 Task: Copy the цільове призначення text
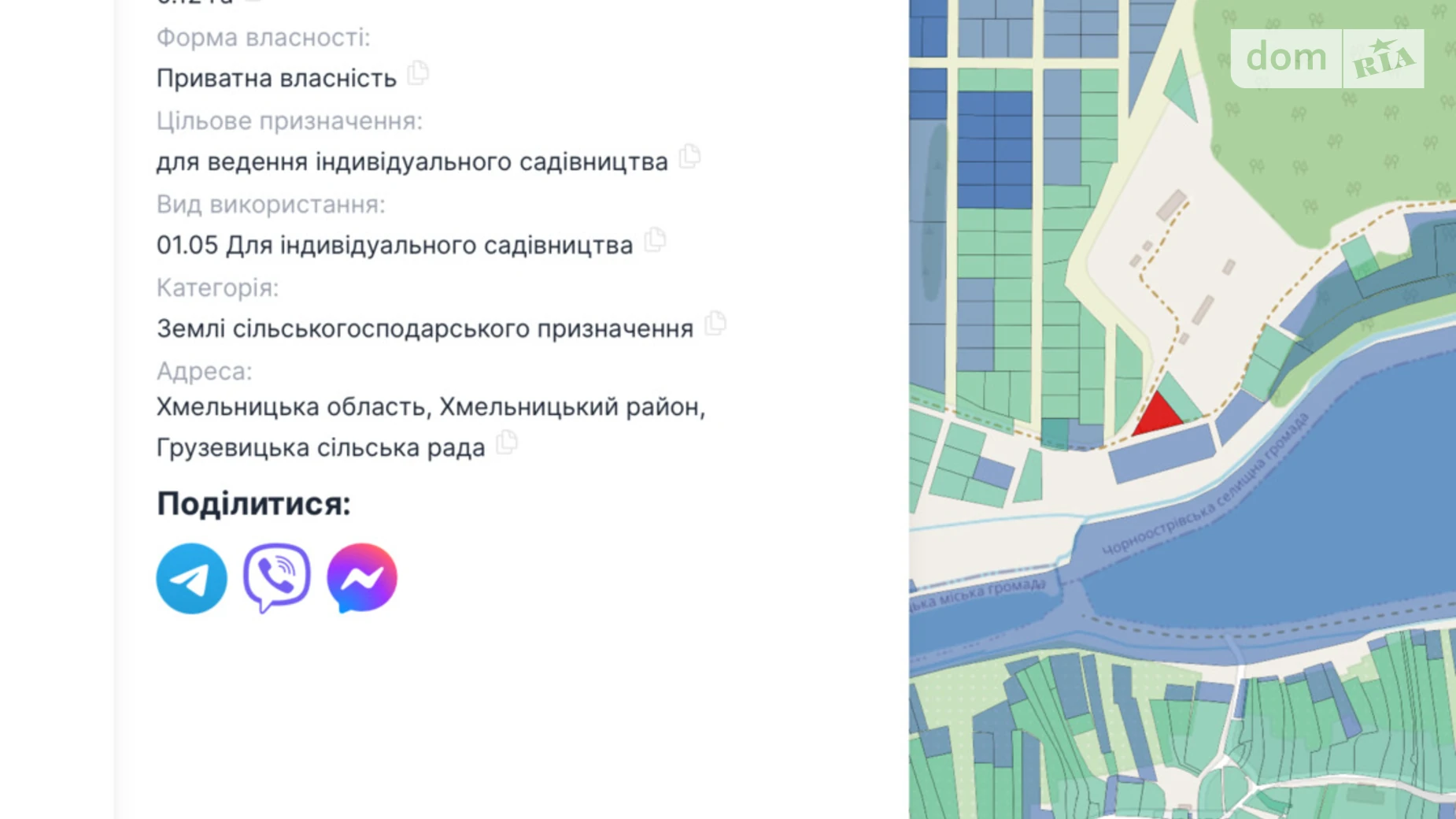(690, 157)
